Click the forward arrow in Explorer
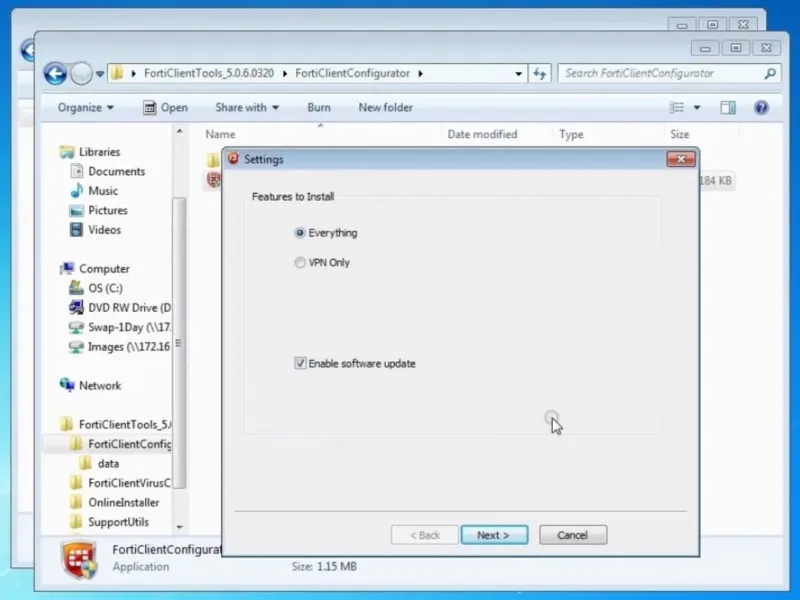This screenshot has height=600, width=800. 81,73
